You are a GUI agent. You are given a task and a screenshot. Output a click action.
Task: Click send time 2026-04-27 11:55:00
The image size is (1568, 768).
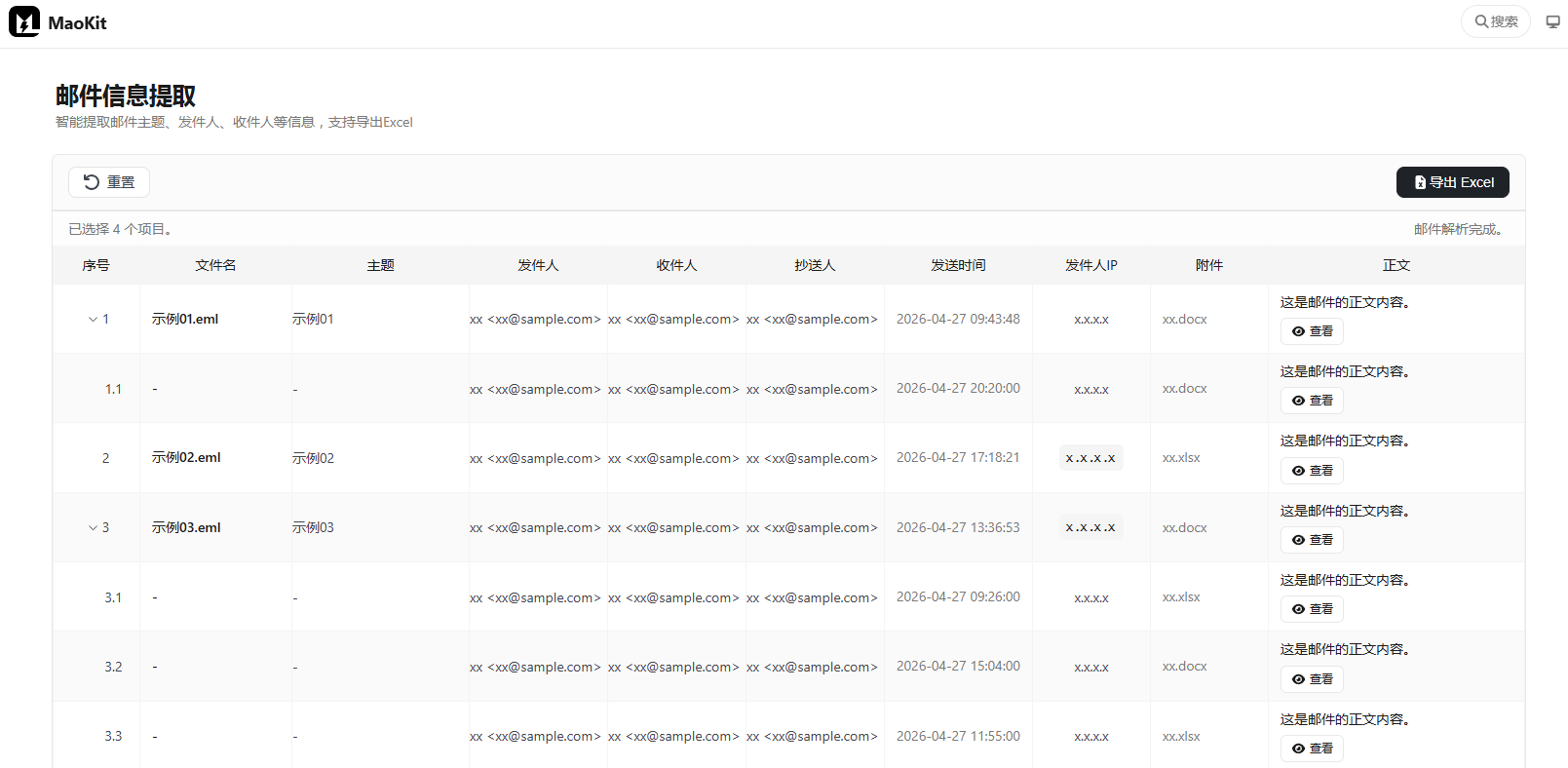coord(958,736)
